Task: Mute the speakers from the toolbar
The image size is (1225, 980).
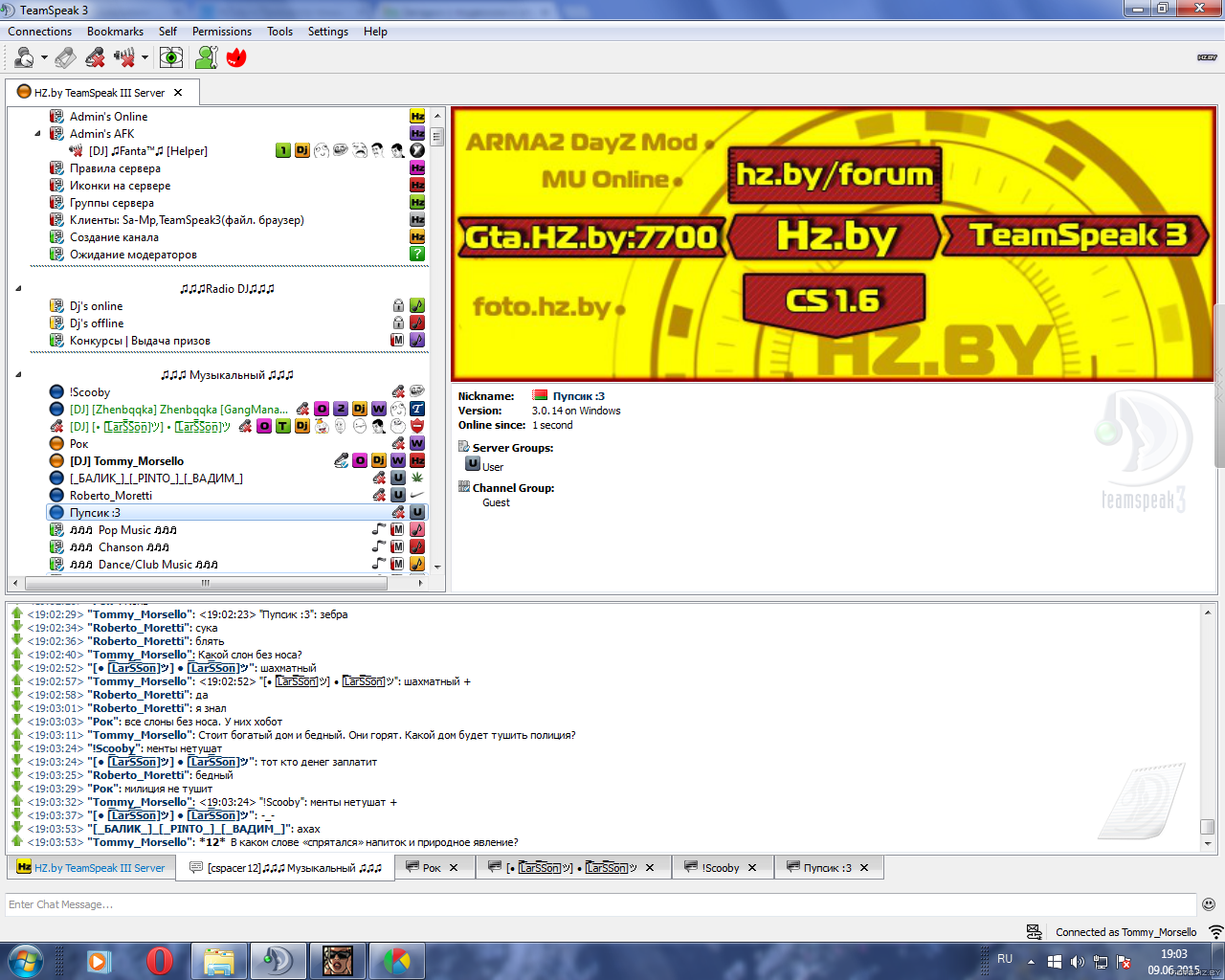Action: (124, 57)
